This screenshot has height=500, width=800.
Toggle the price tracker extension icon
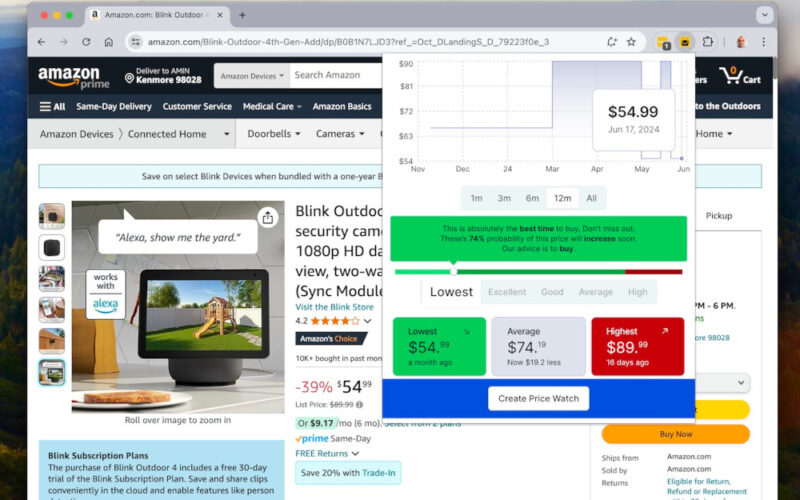click(x=685, y=42)
